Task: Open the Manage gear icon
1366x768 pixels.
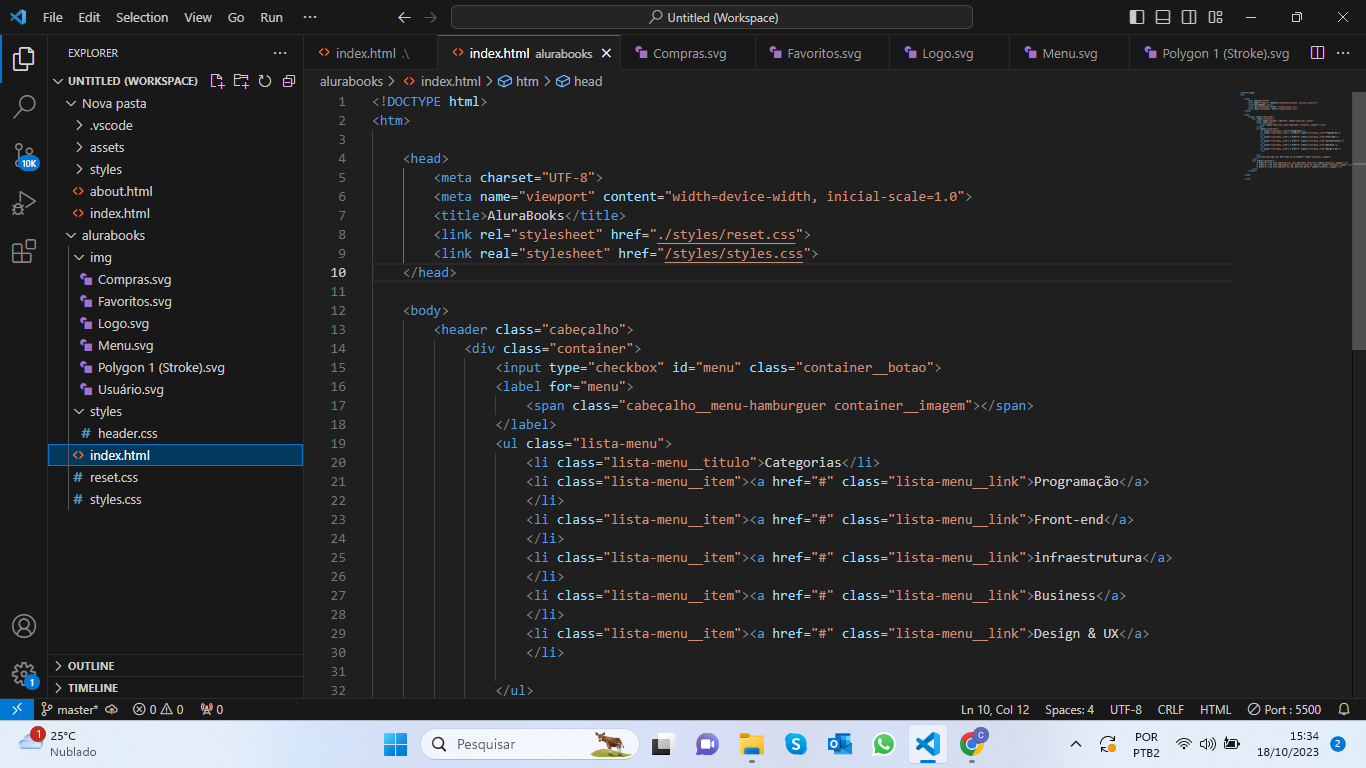Action: click(x=24, y=674)
